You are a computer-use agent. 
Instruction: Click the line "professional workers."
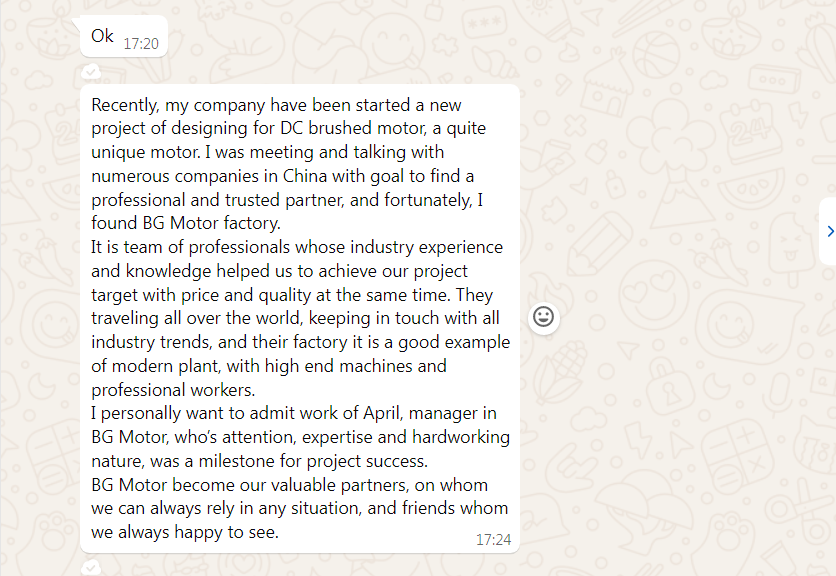173,389
